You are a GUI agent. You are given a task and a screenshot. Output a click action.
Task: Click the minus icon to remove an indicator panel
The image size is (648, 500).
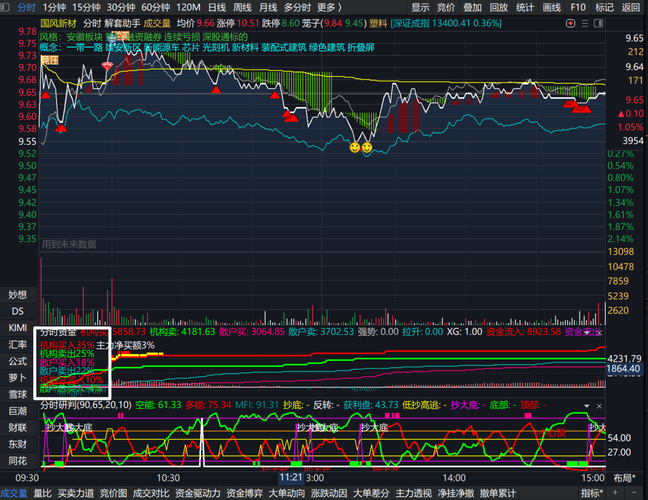[x=634, y=493]
